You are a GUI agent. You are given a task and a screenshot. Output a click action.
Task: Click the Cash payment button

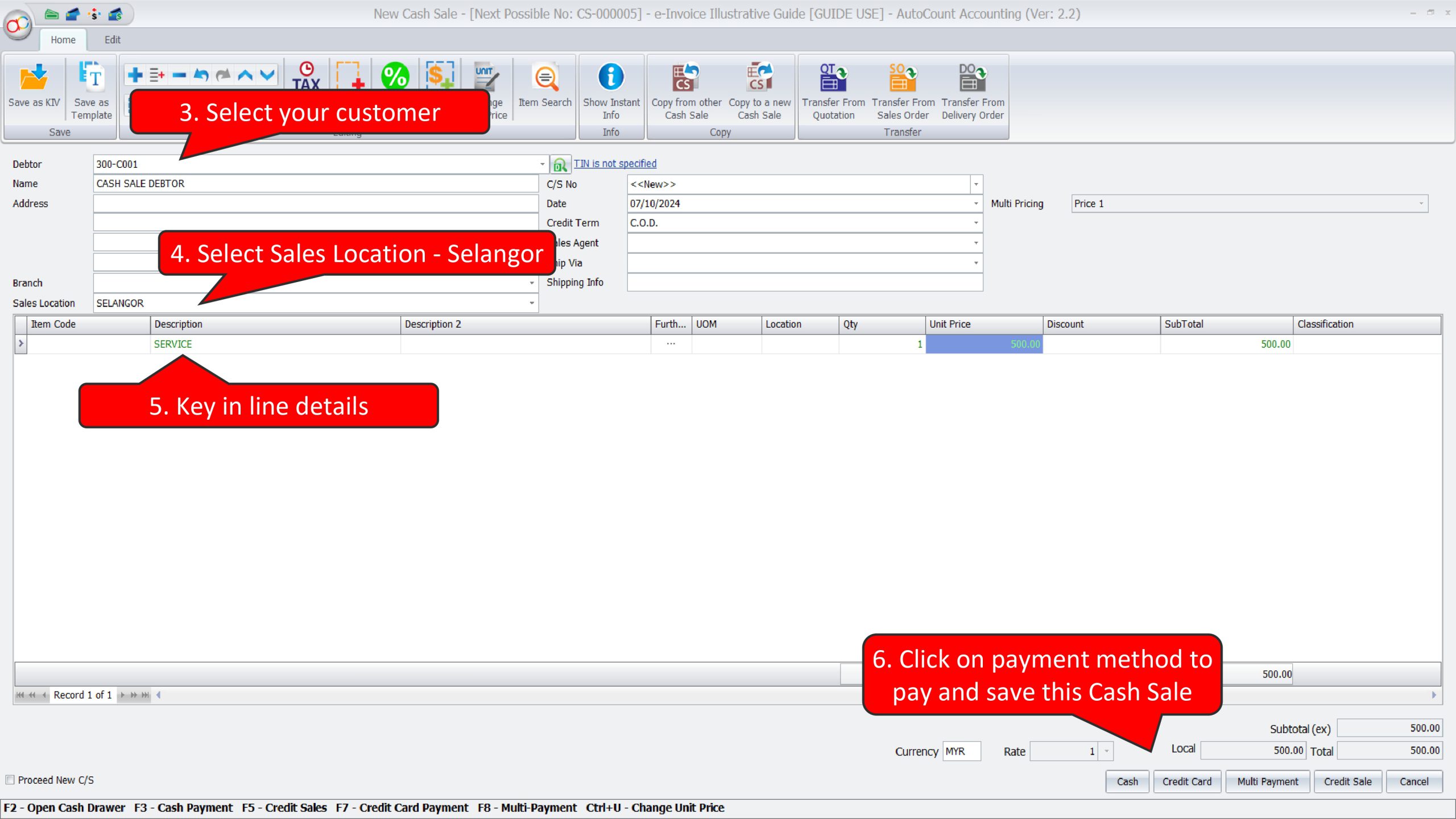click(x=1127, y=781)
